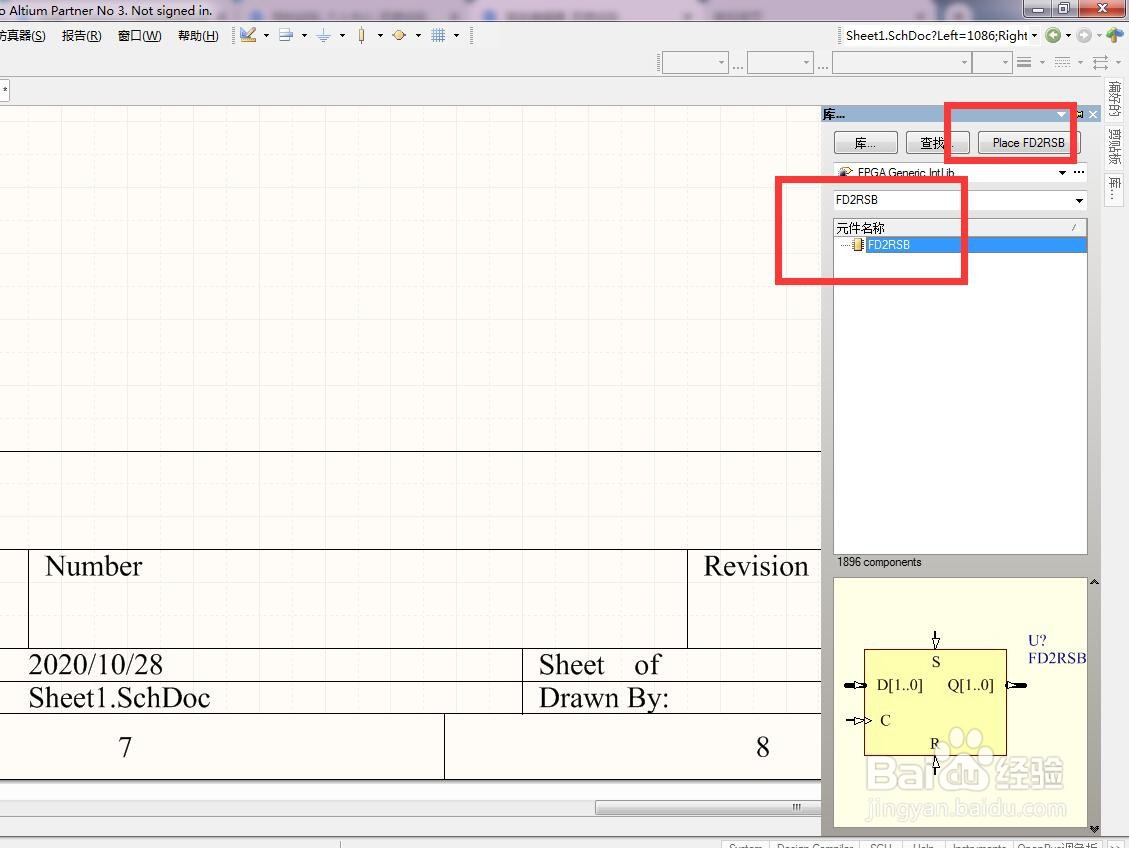Restore the window with the maximize button
The image size is (1129, 848).
point(1063,9)
